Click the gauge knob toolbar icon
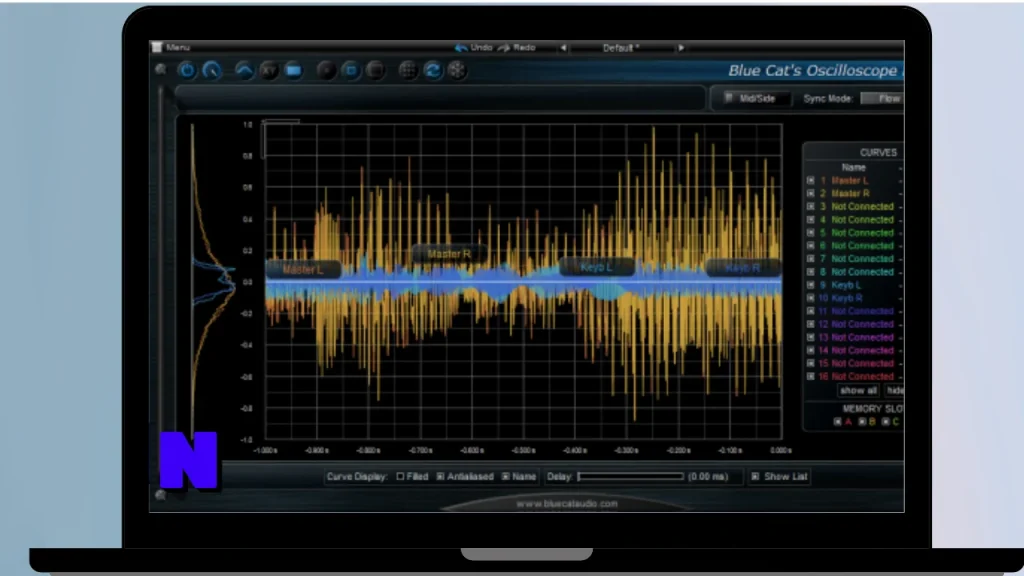 212,70
